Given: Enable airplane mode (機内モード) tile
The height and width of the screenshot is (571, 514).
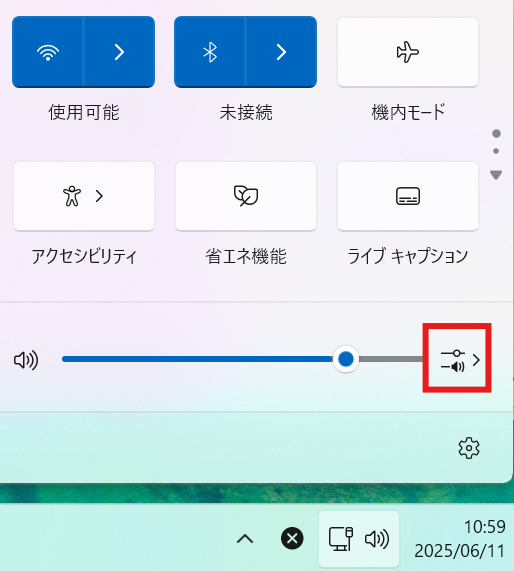Looking at the screenshot, I should [x=408, y=52].
